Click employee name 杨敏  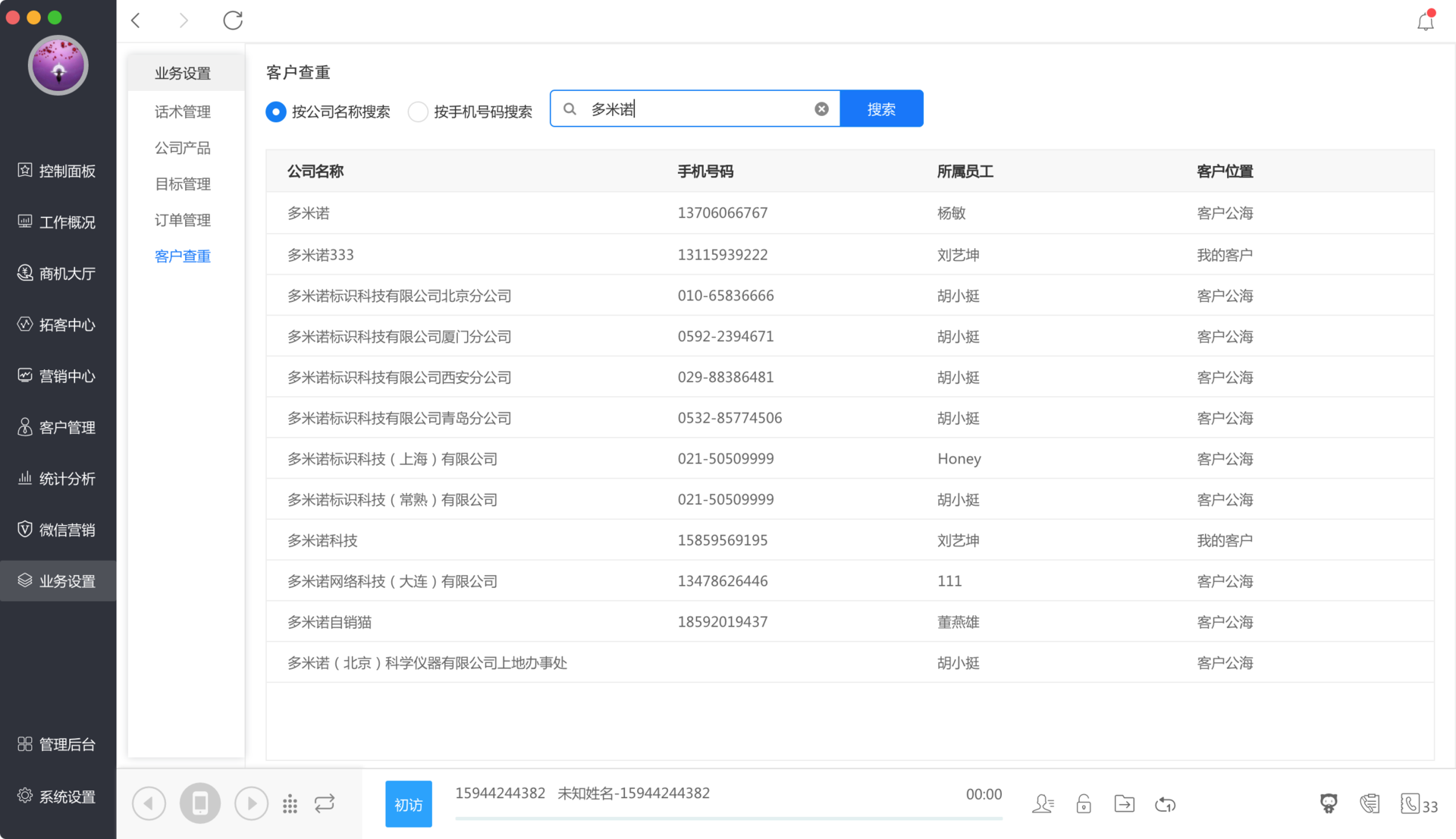[x=952, y=214]
